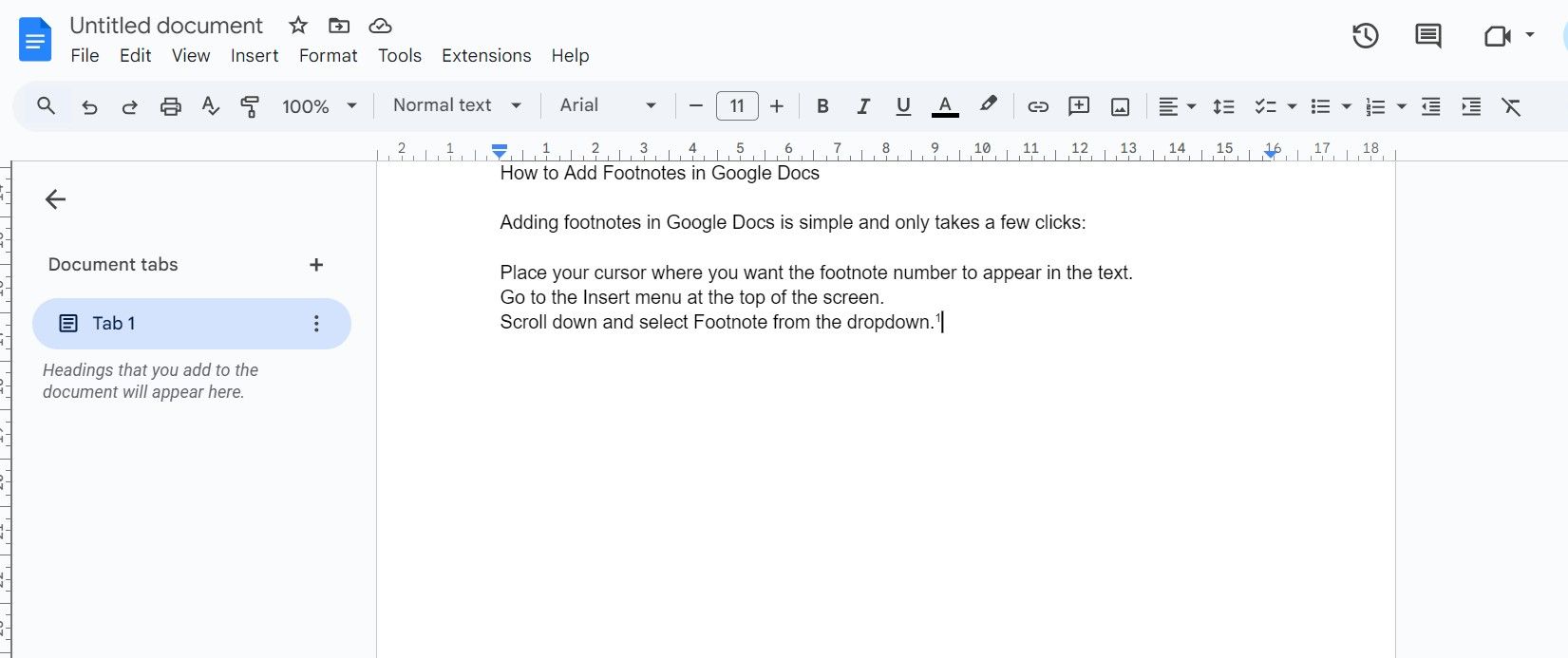1568x658 pixels.
Task: Click the font size field showing 11
Action: pyautogui.click(x=737, y=106)
